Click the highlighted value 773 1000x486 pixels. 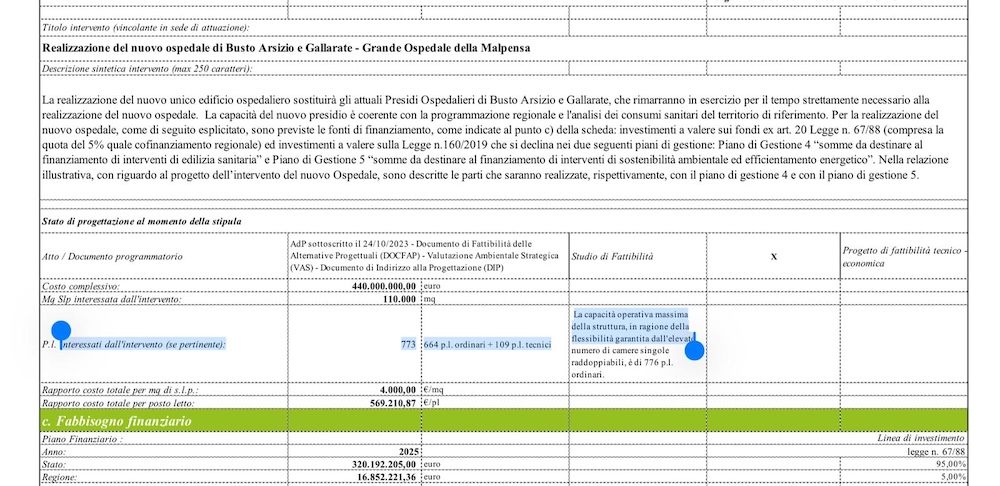pos(408,344)
